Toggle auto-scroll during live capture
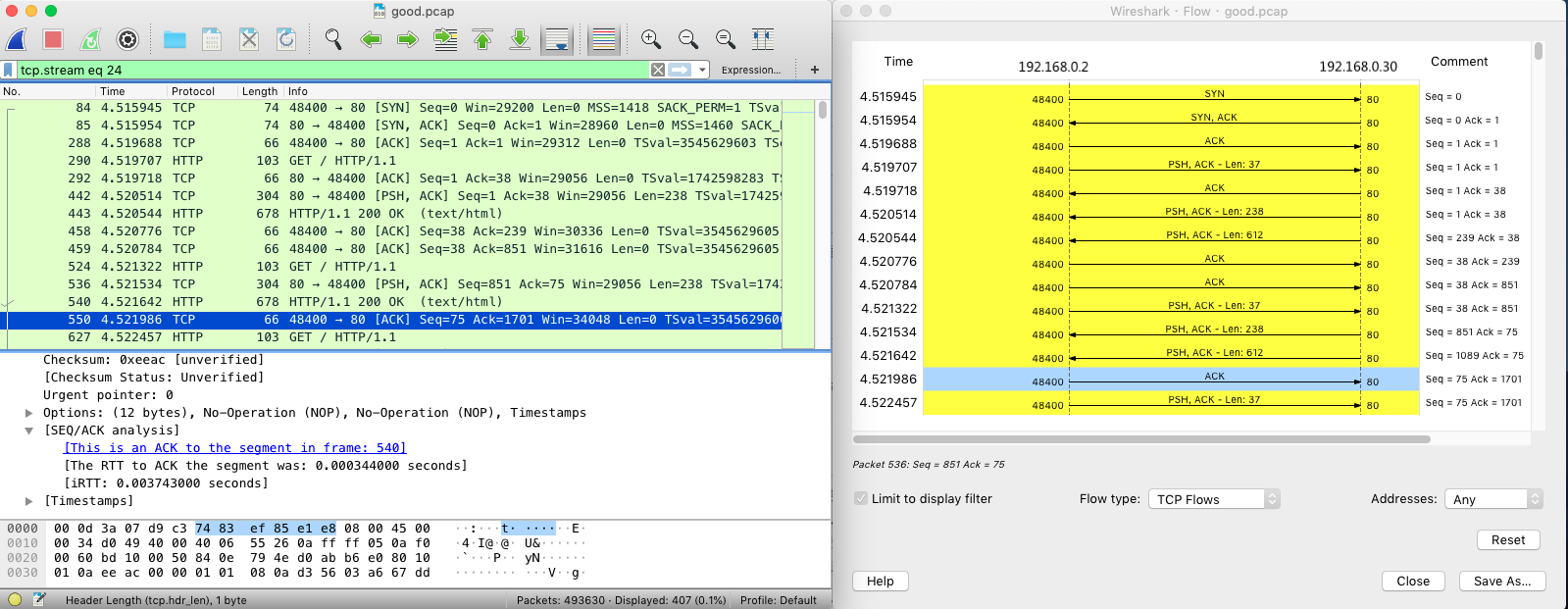This screenshot has width=1568, height=609. (557, 39)
